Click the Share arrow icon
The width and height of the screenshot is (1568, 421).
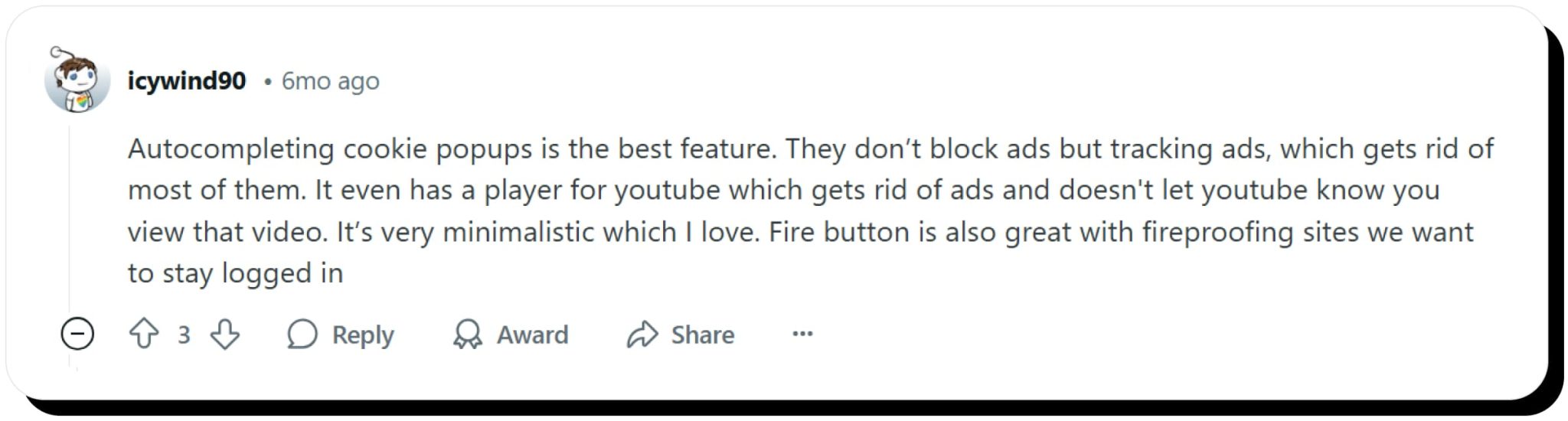click(x=642, y=335)
